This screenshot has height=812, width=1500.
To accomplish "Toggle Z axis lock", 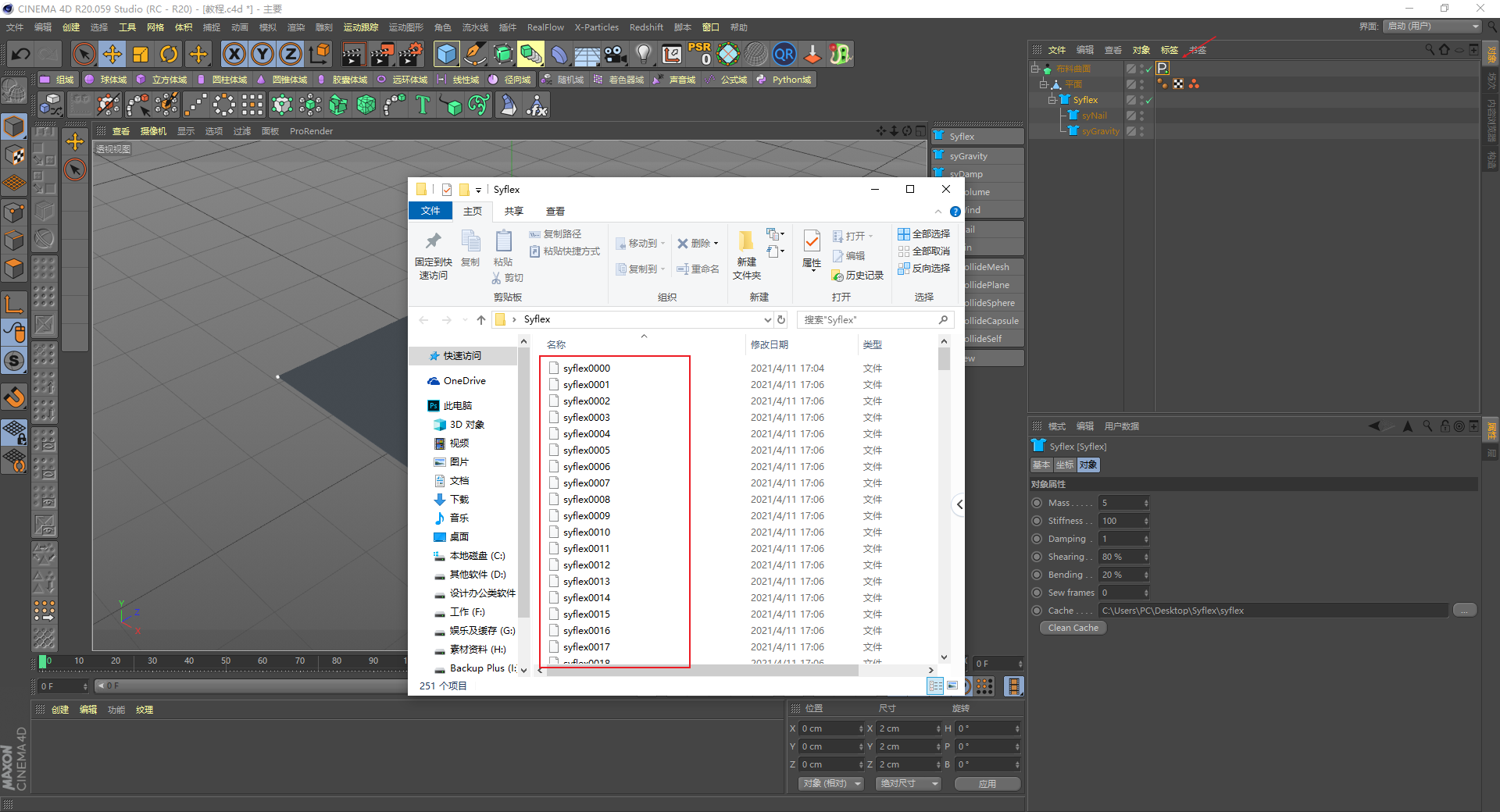I will point(291,54).
